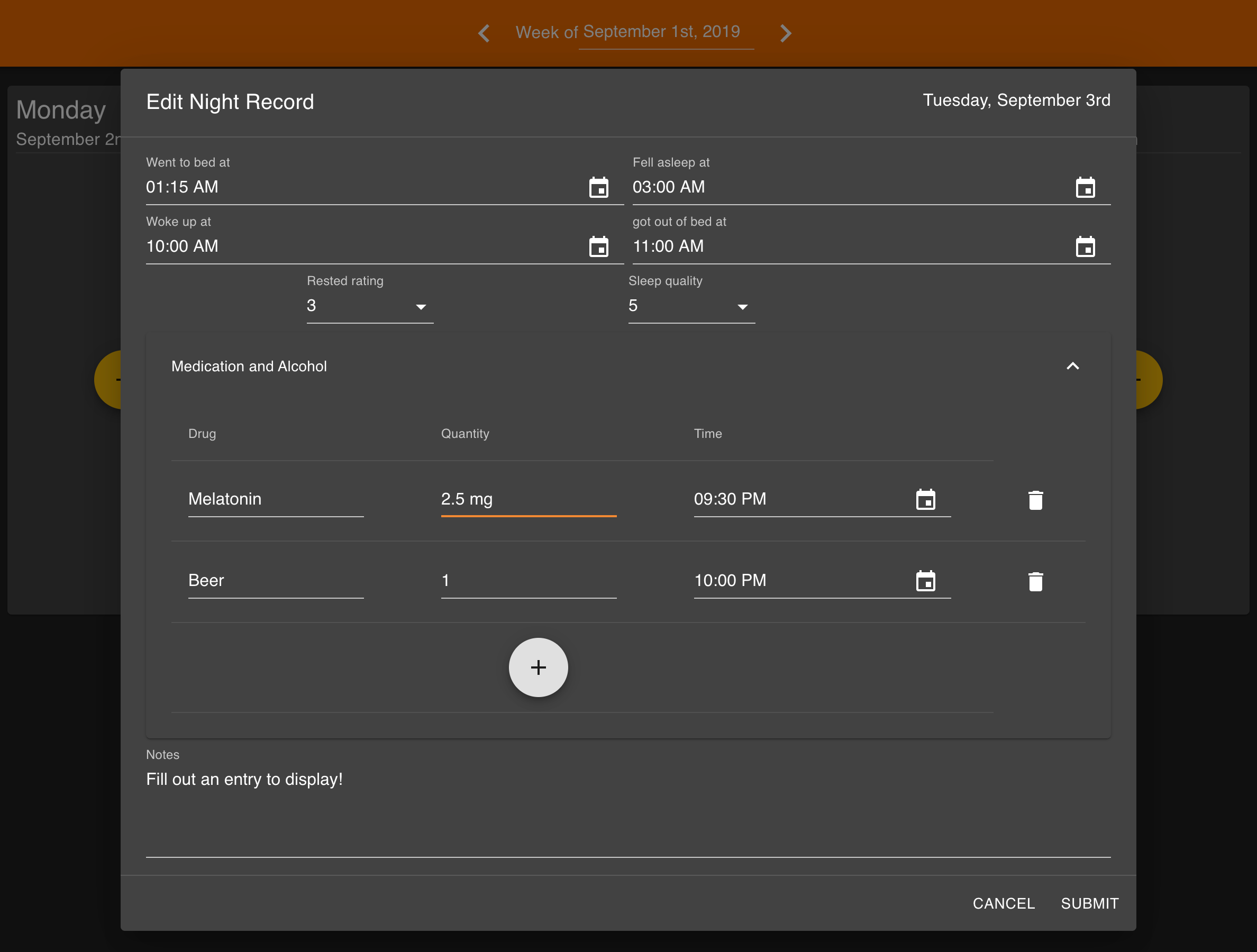Submit the night record
The width and height of the screenshot is (1257, 952).
[x=1089, y=903]
